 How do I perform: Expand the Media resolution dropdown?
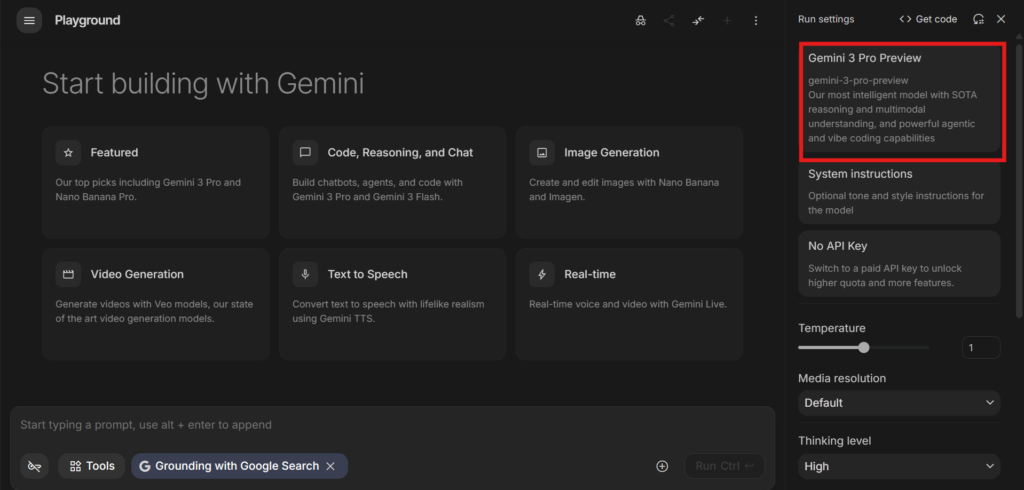899,403
